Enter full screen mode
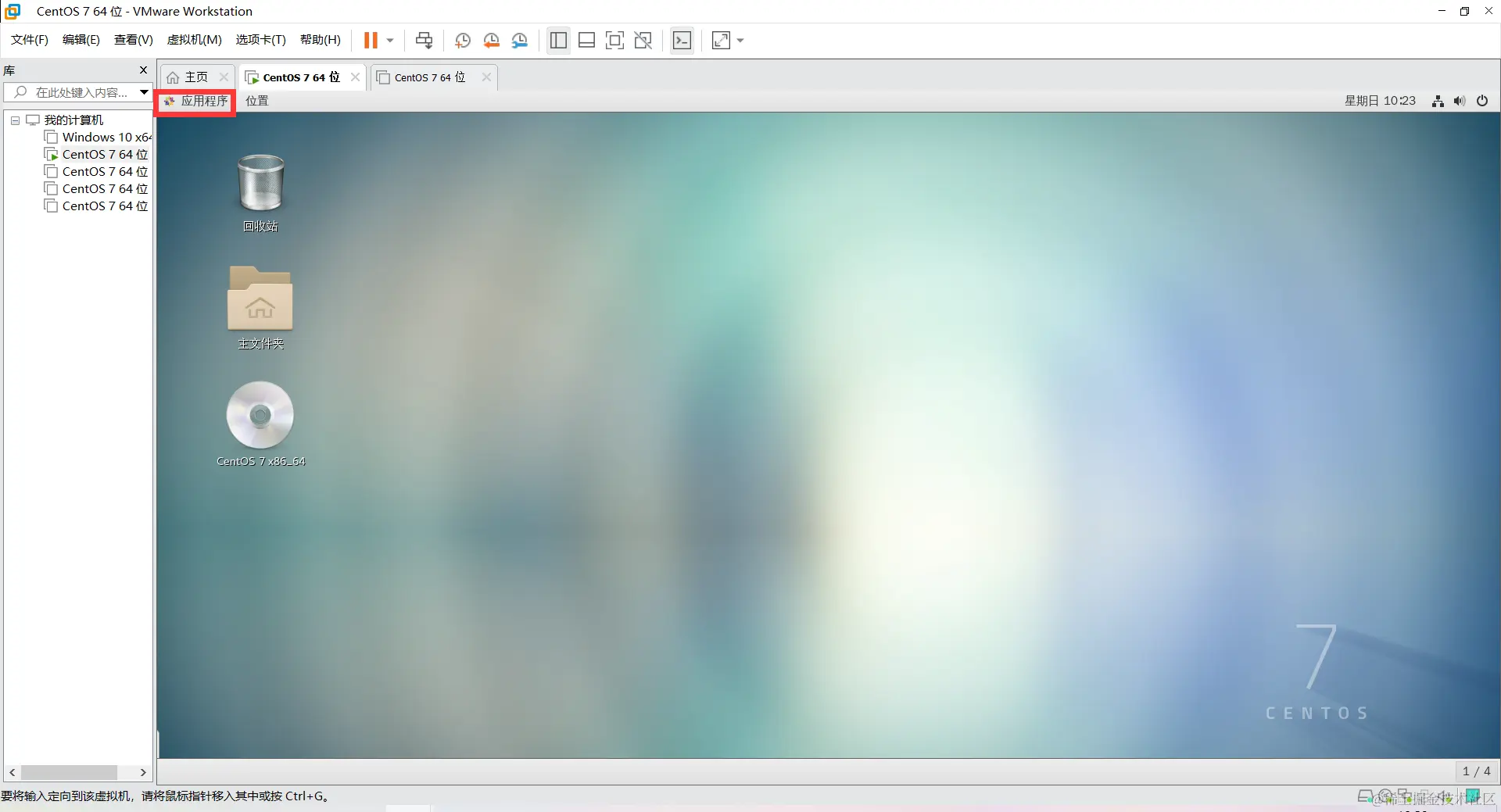 point(614,40)
